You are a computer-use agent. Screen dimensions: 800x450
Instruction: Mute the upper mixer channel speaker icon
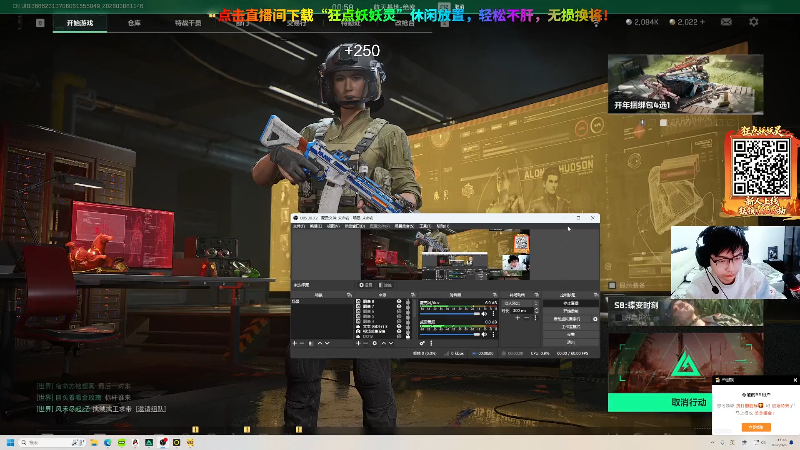click(x=484, y=314)
